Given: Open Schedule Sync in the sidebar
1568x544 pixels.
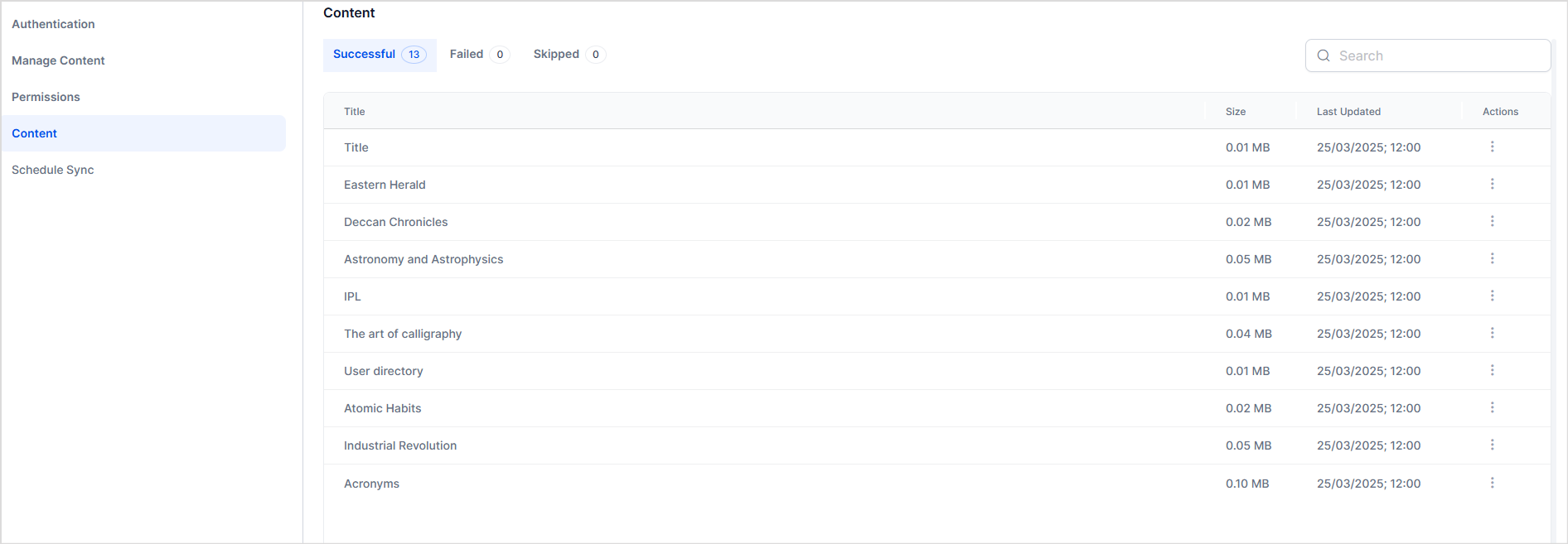Looking at the screenshot, I should [52, 170].
